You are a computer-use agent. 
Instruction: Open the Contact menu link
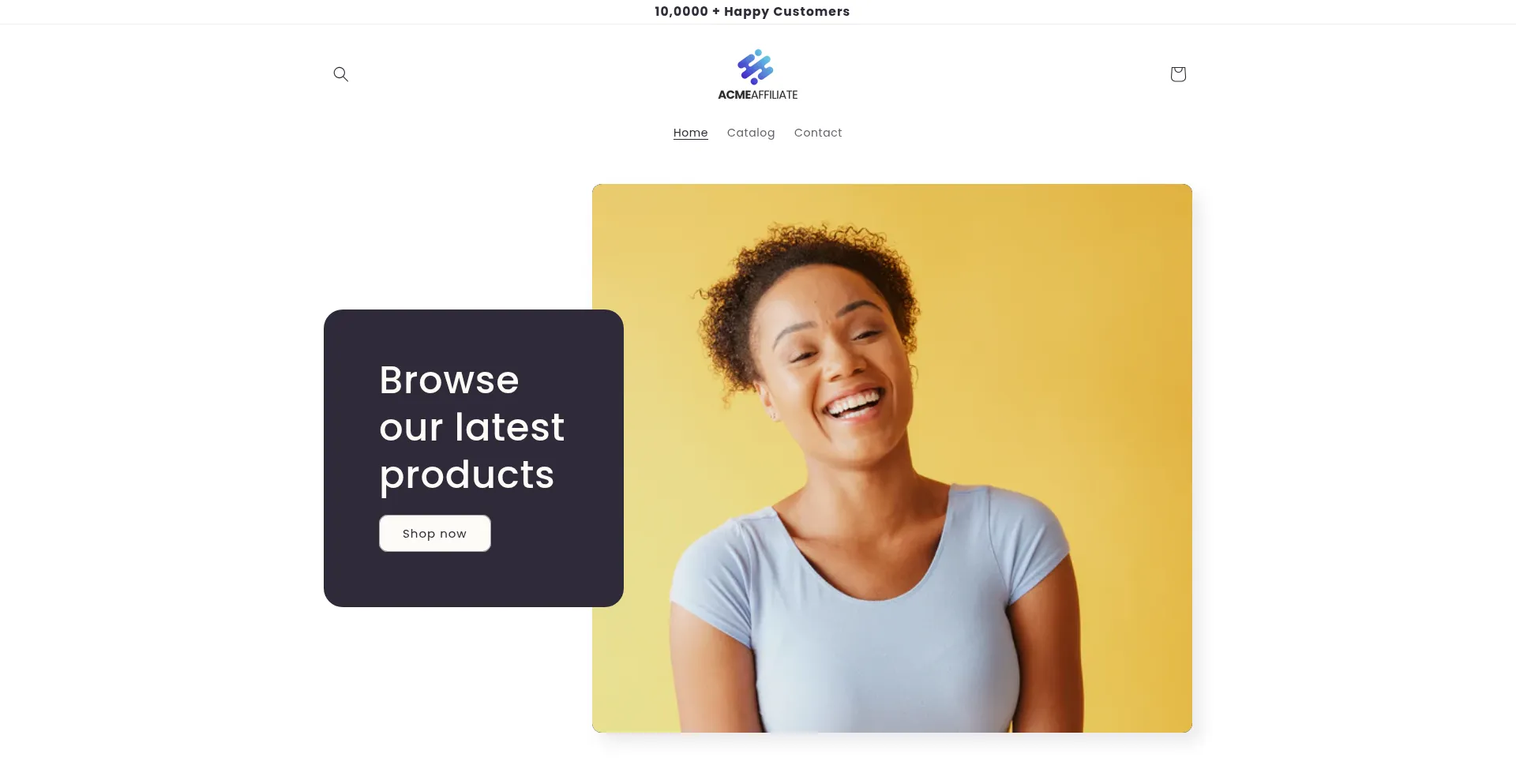click(x=817, y=133)
